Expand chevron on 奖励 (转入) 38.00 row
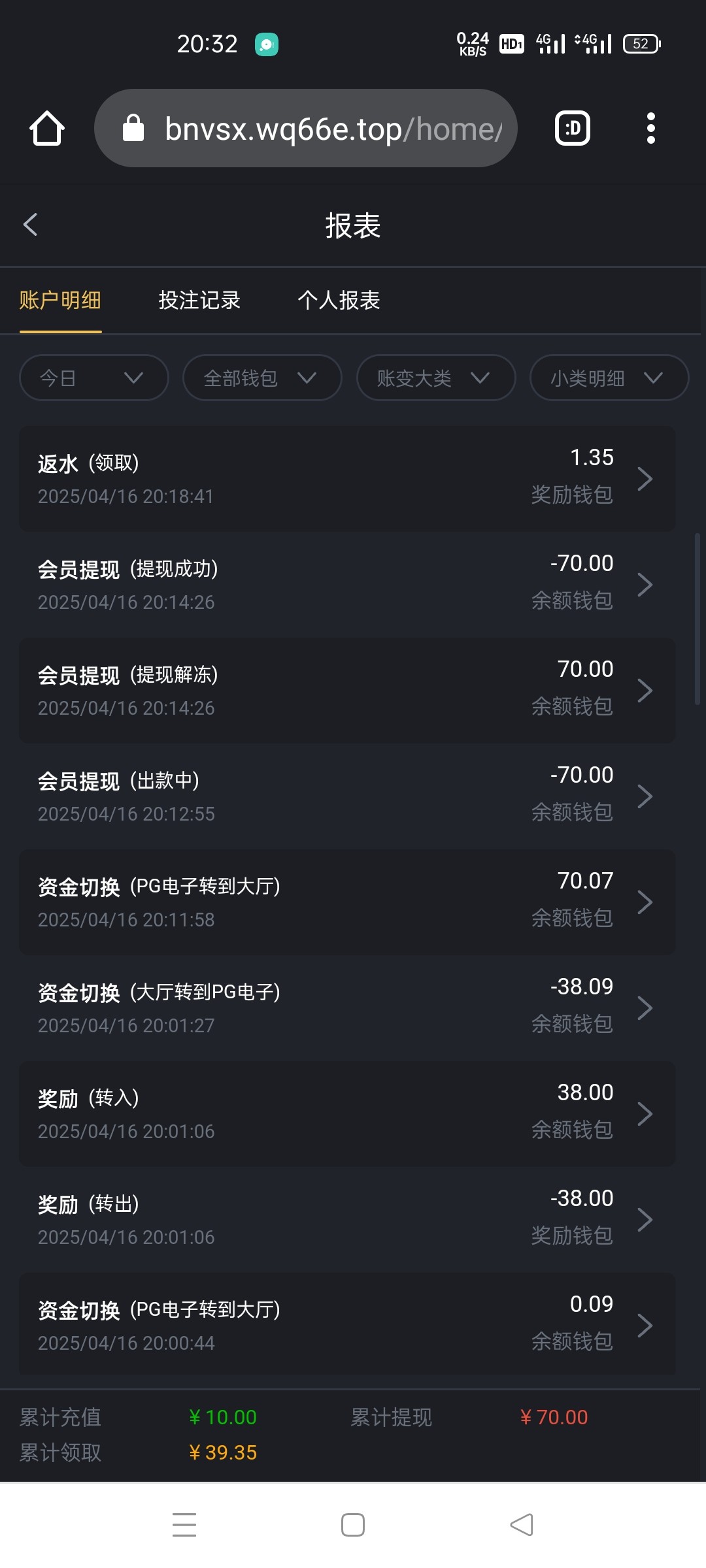 (645, 1114)
